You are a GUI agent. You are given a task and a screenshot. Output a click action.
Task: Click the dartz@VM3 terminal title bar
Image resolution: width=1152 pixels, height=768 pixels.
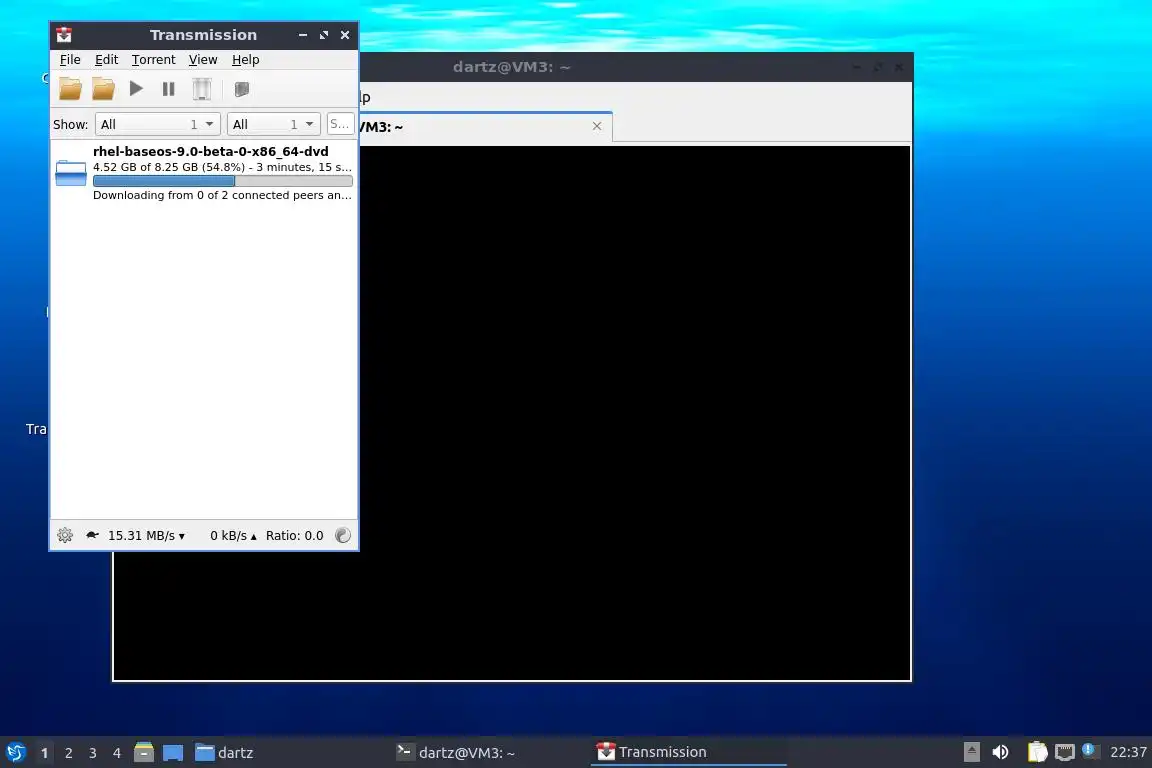[x=511, y=67]
